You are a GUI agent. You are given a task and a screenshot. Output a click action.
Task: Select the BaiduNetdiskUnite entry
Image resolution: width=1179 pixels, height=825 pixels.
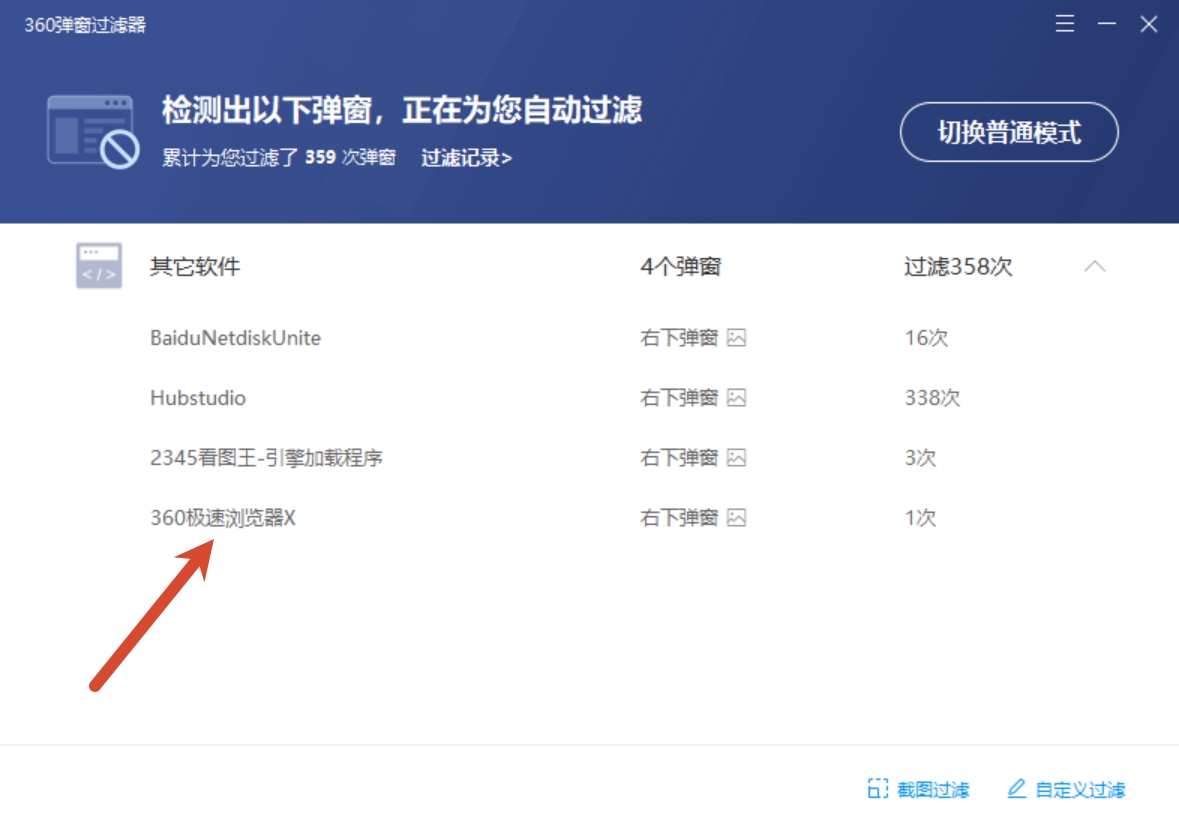[x=235, y=338]
